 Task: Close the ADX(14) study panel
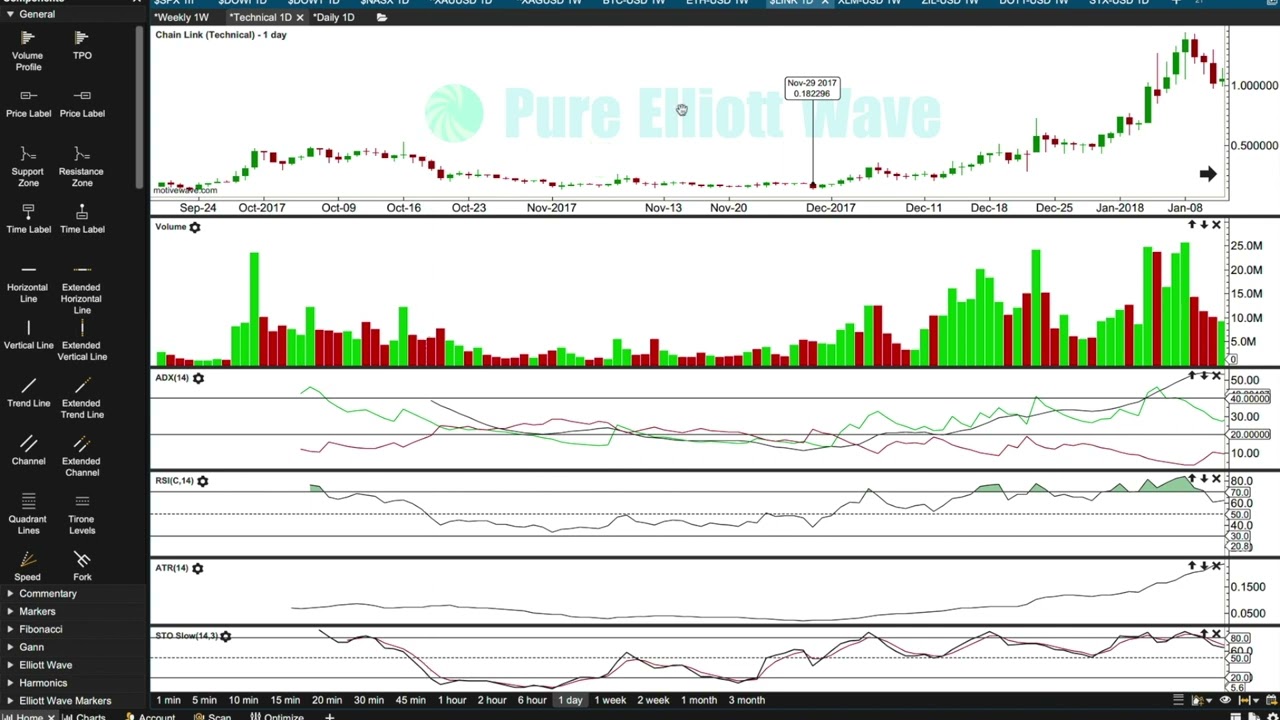[x=1216, y=376]
